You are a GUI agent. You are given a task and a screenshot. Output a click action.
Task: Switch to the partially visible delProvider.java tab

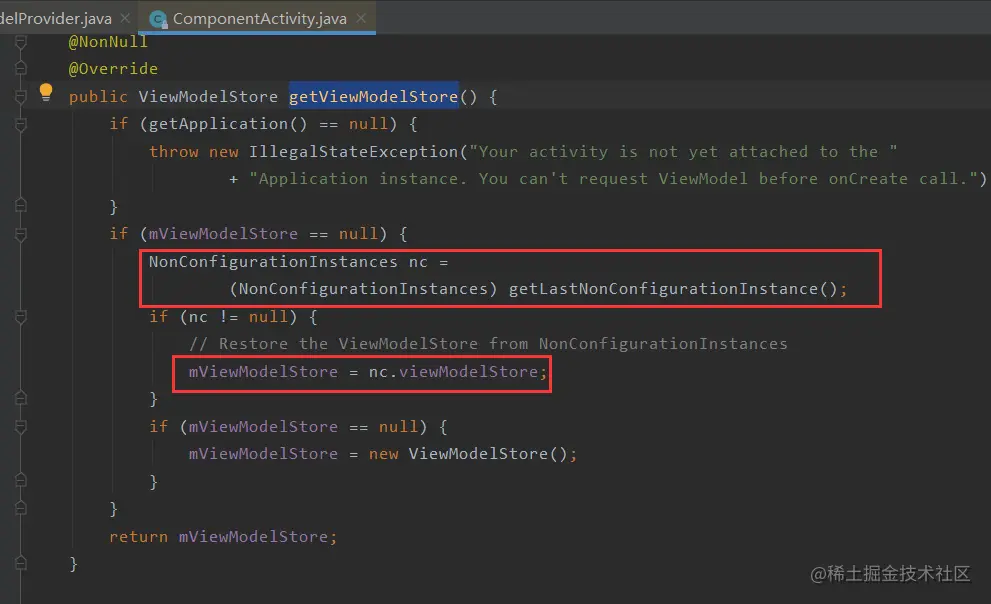[x=56, y=18]
